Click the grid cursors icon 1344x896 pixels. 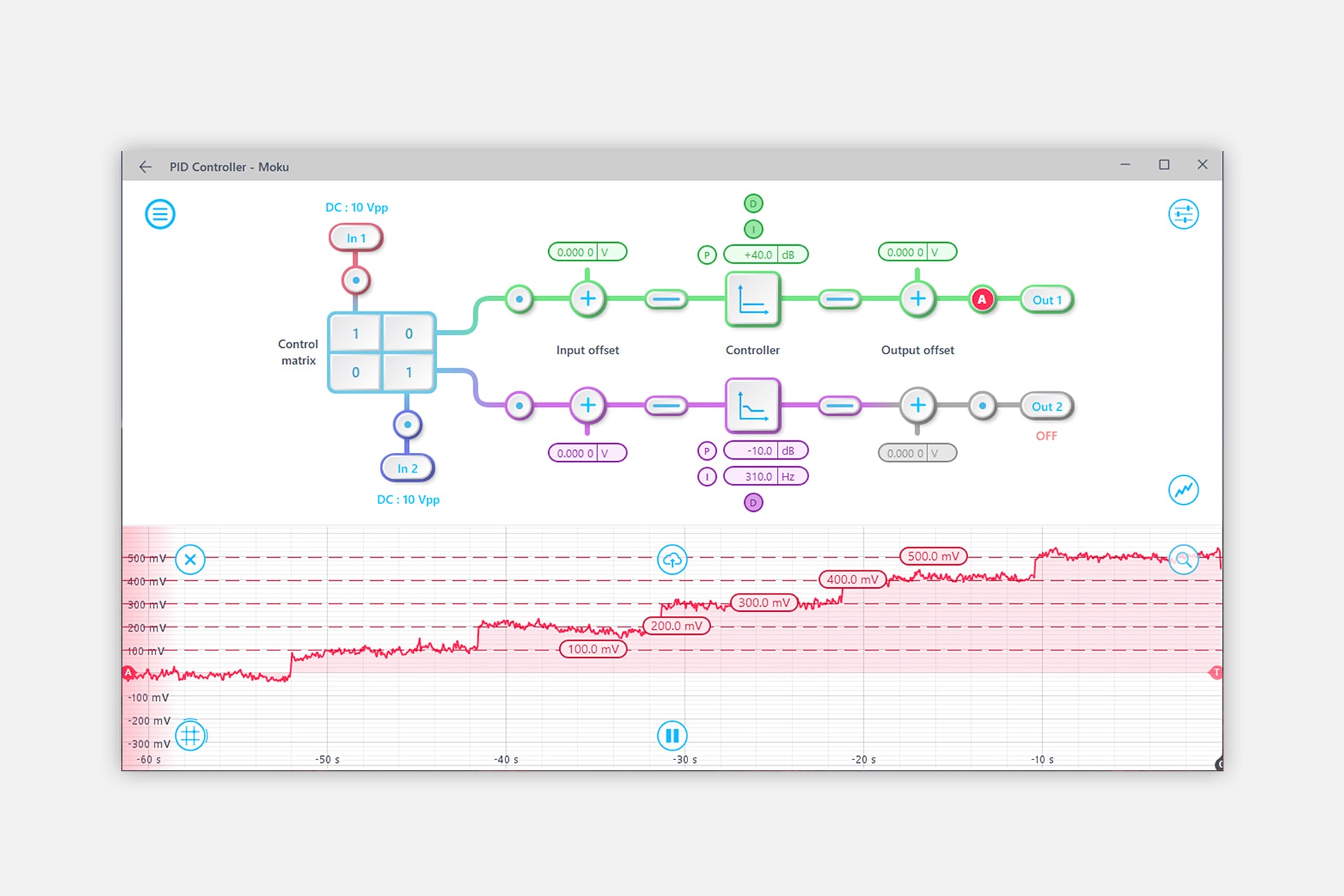click(190, 736)
